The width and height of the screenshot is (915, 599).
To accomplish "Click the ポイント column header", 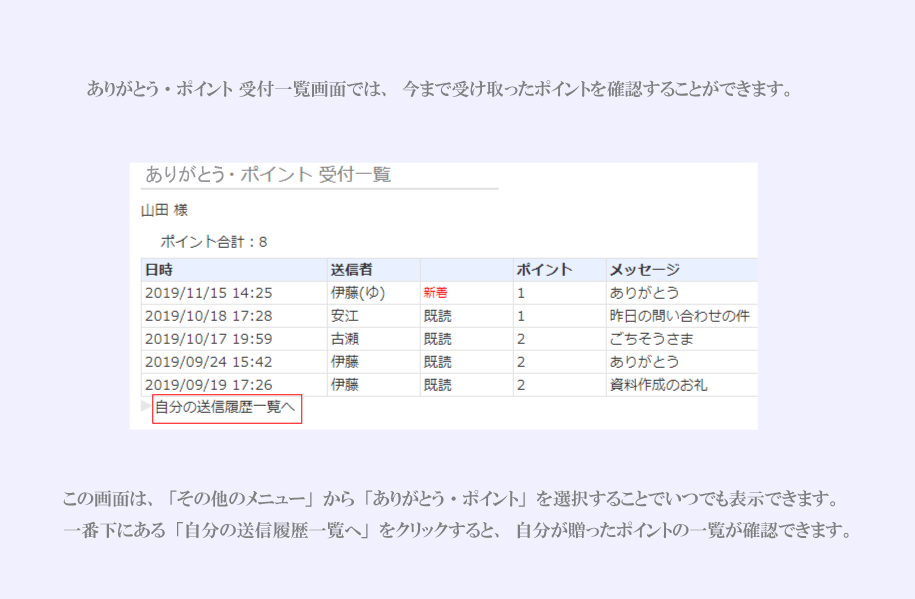I will pos(544,270).
